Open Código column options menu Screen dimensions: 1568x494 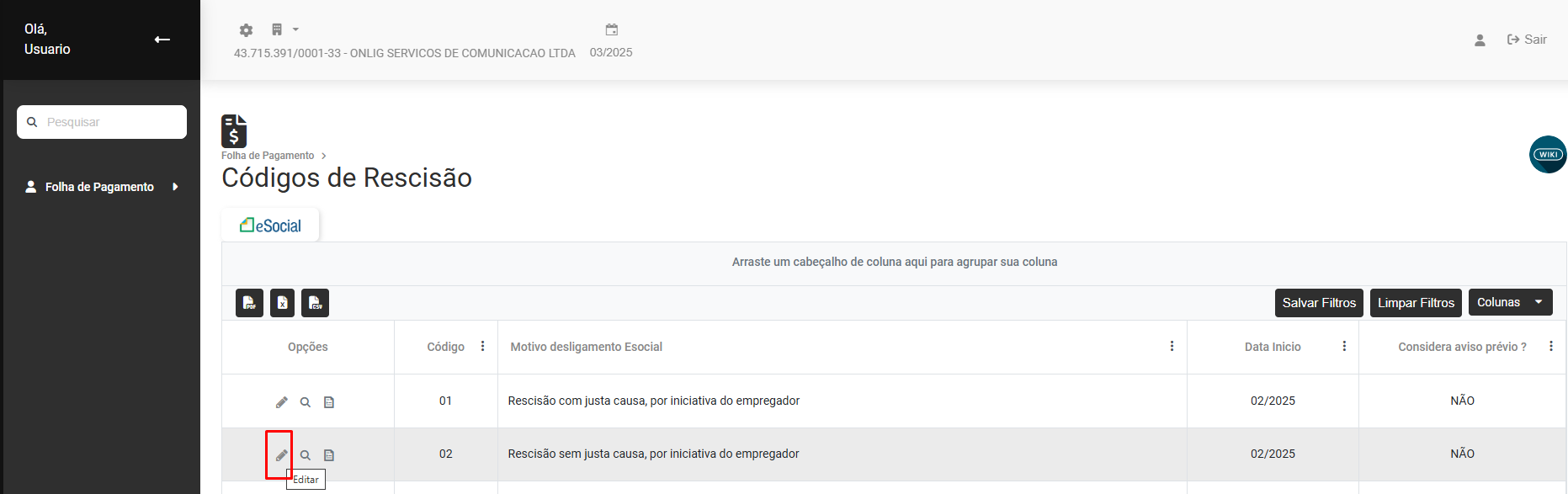point(482,346)
